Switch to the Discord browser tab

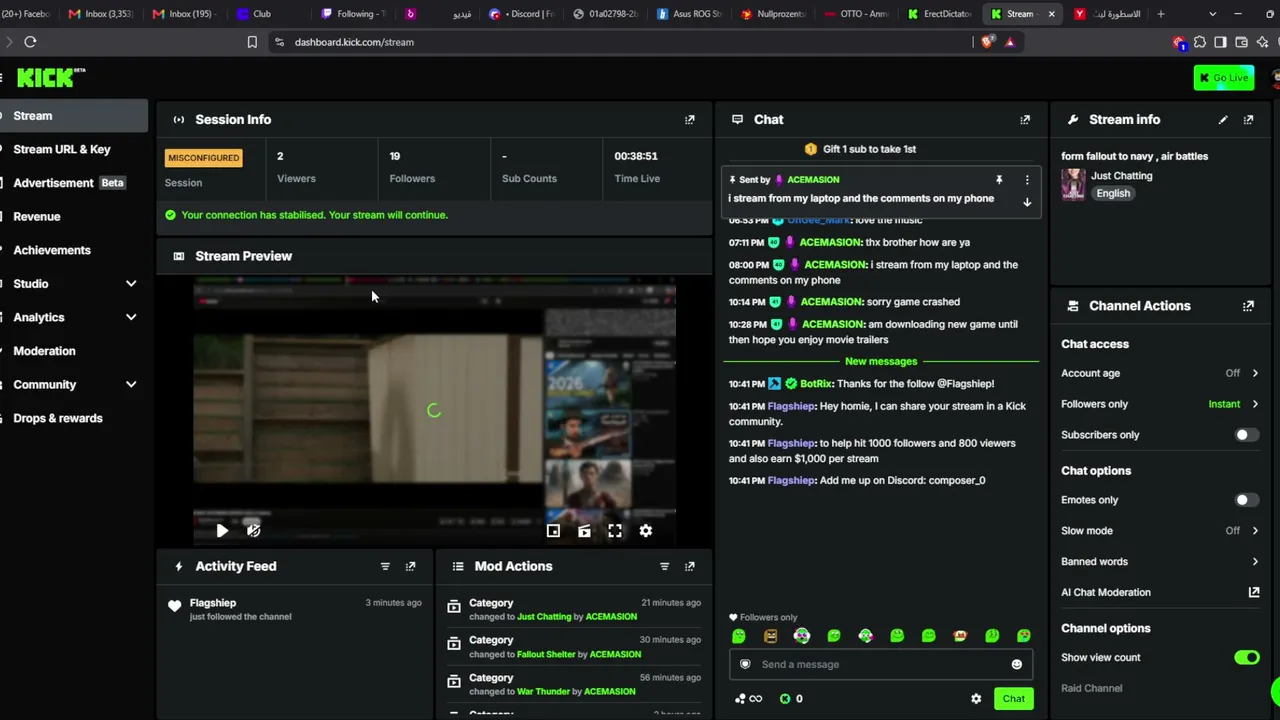tap(521, 14)
